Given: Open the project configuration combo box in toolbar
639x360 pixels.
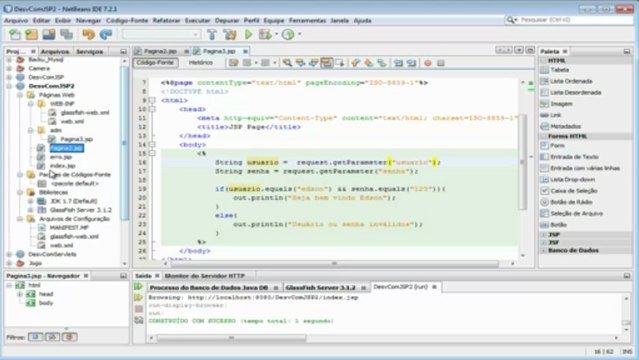Looking at the screenshot, I should (x=161, y=35).
